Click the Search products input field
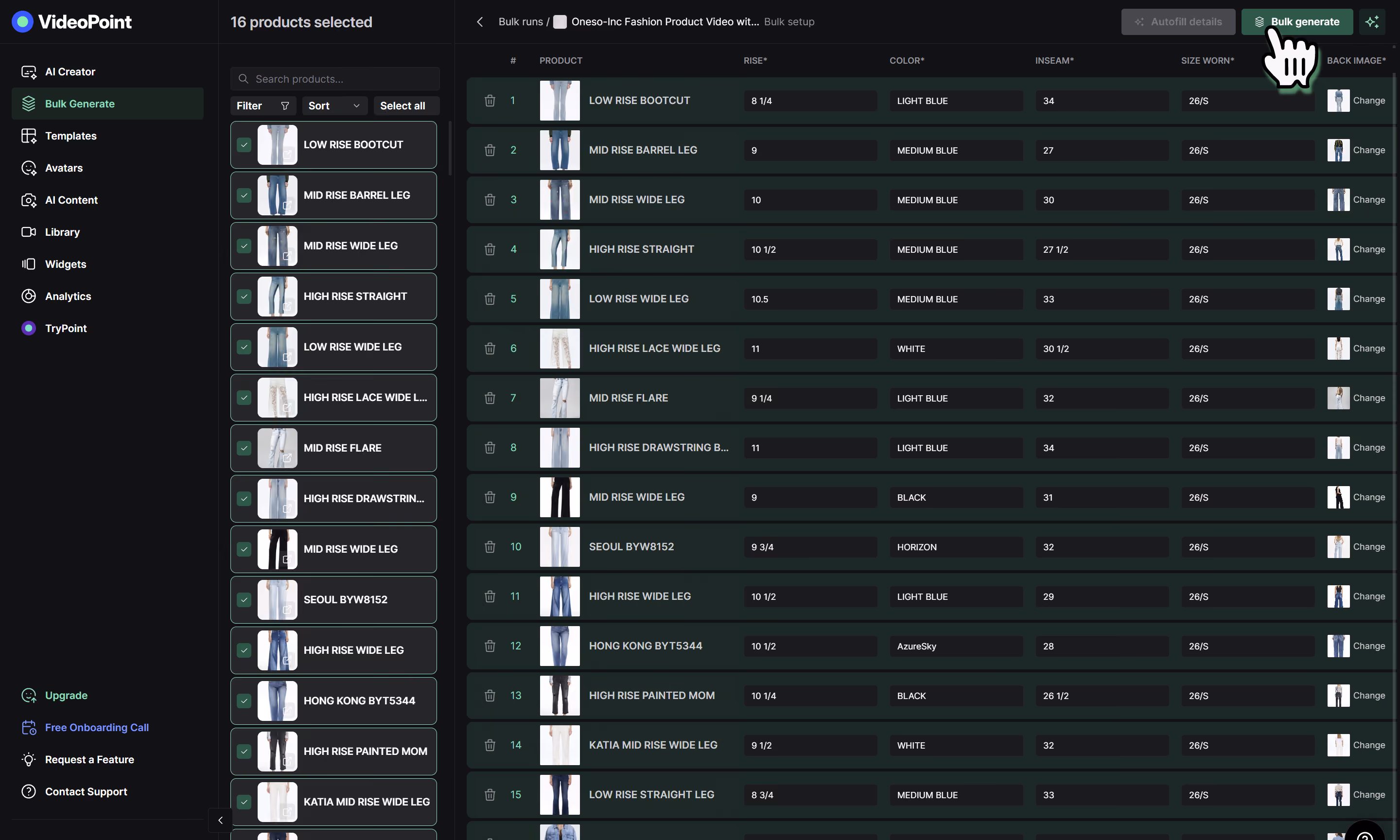This screenshot has width=1400, height=840. coord(335,79)
